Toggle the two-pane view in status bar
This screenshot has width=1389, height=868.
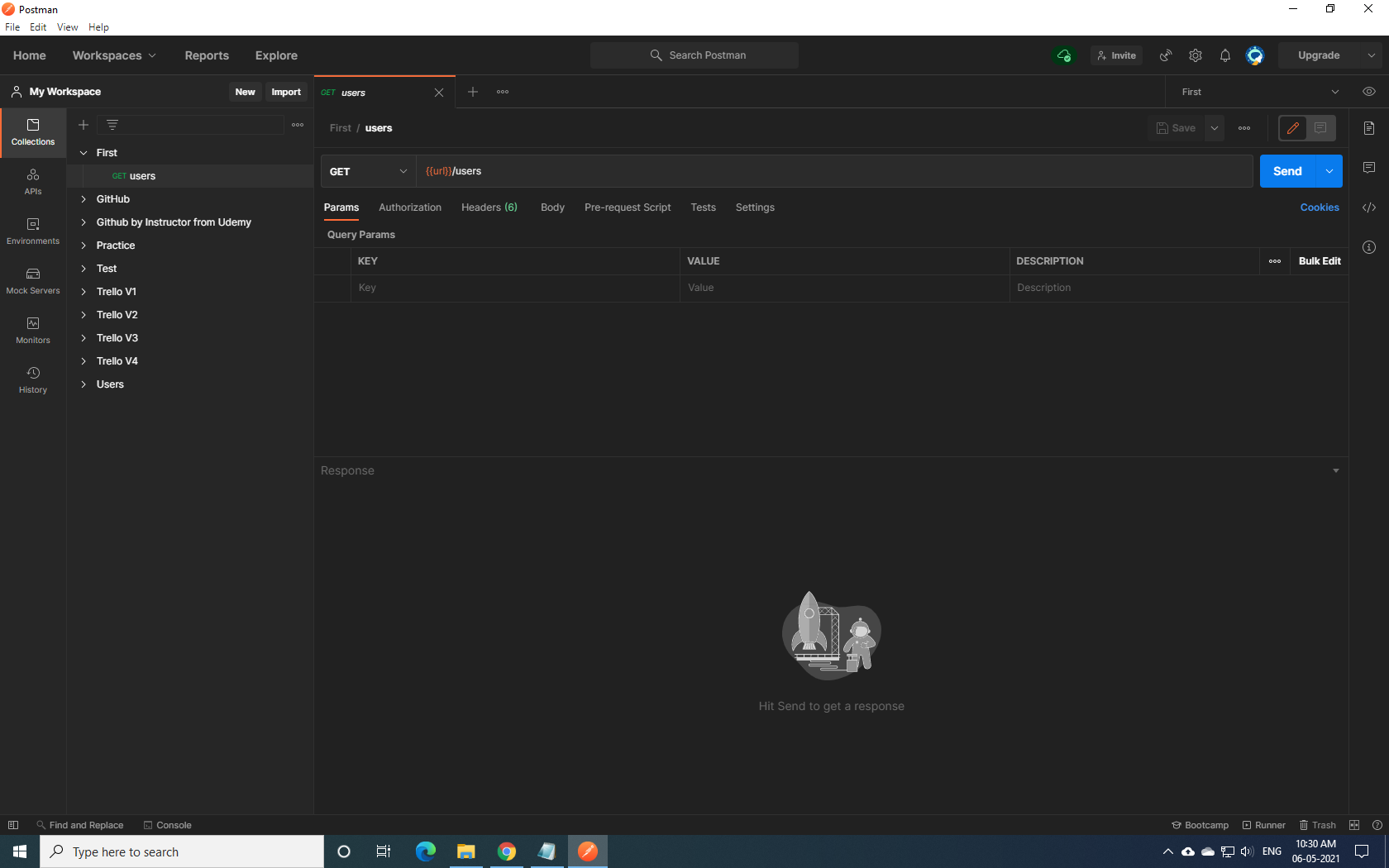tap(1354, 825)
